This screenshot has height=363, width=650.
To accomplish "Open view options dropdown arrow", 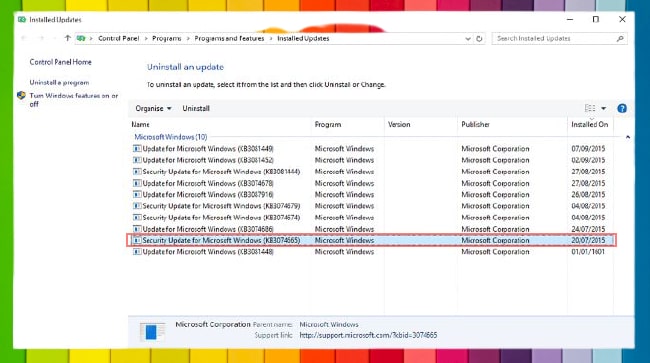I will [604, 109].
